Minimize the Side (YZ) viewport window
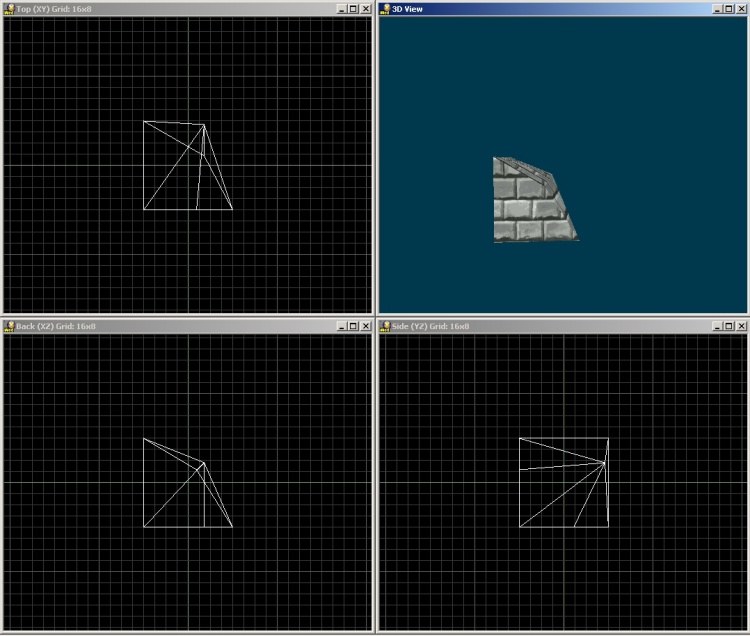750x636 pixels. [x=716, y=326]
